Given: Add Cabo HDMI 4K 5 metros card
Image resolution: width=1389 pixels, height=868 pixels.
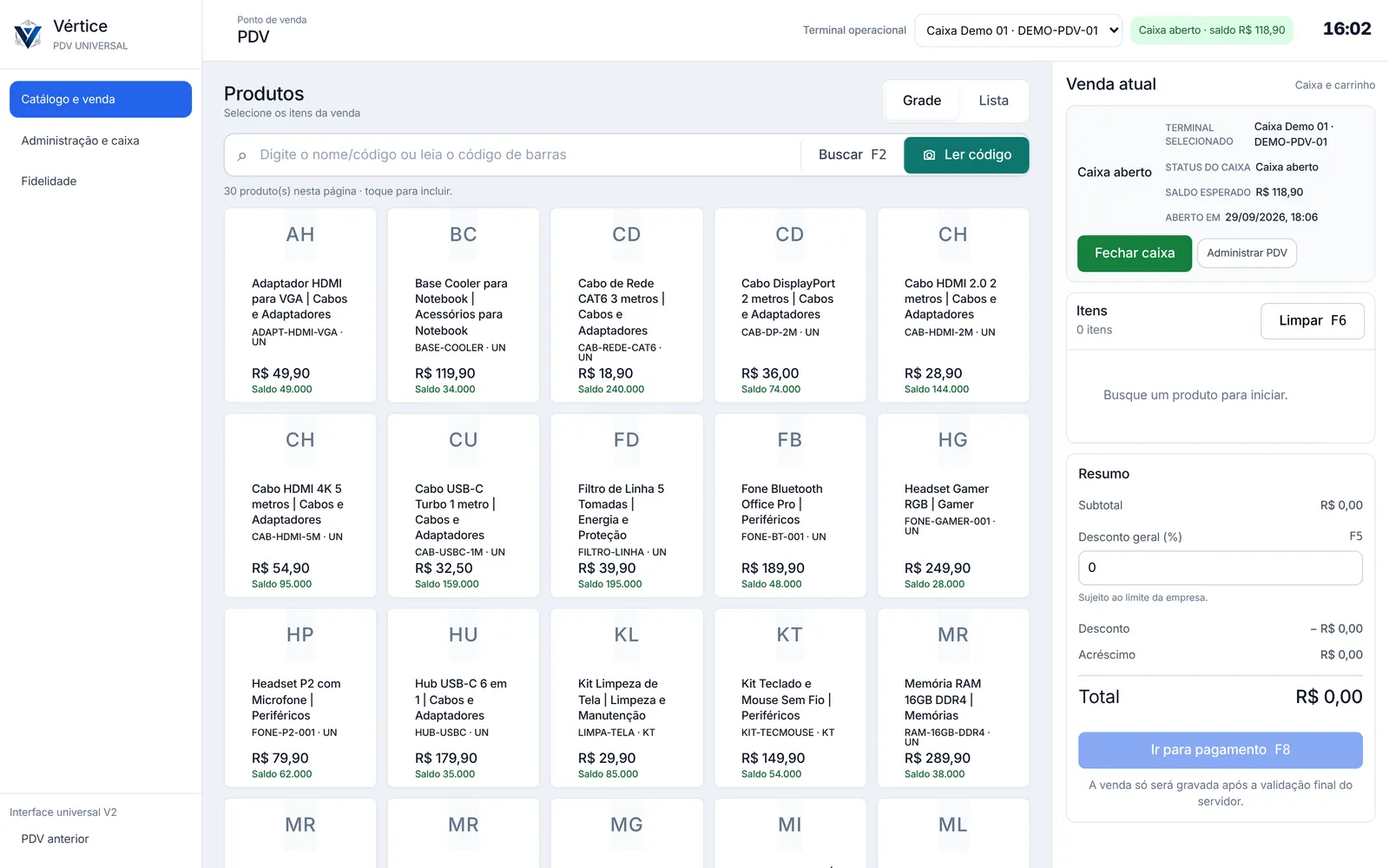Looking at the screenshot, I should (x=300, y=505).
